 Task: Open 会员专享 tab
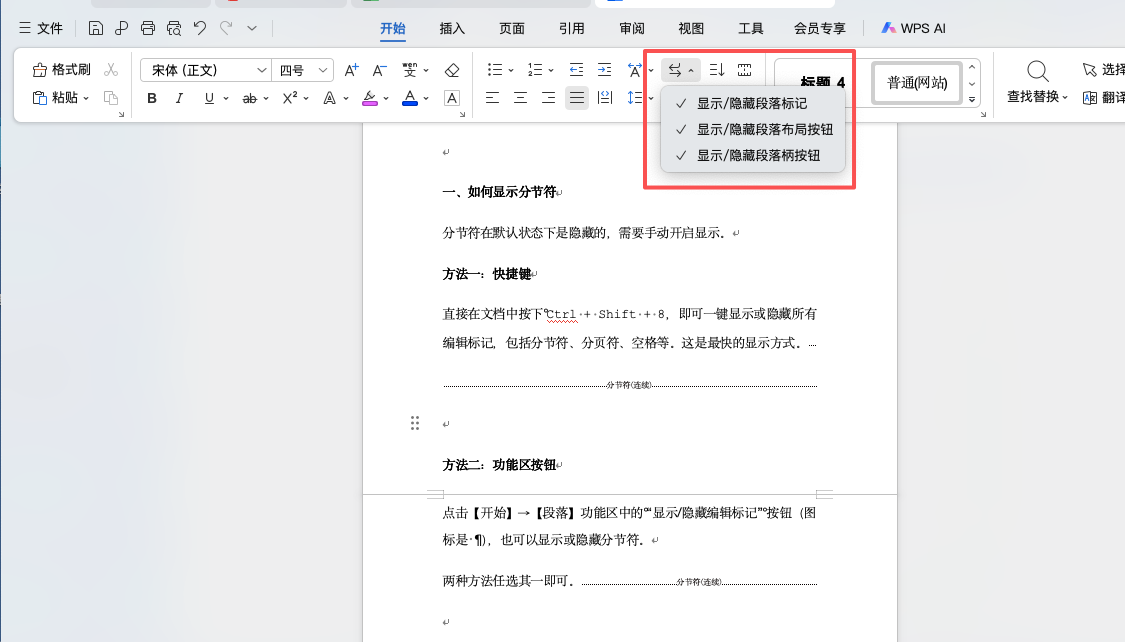(x=819, y=28)
